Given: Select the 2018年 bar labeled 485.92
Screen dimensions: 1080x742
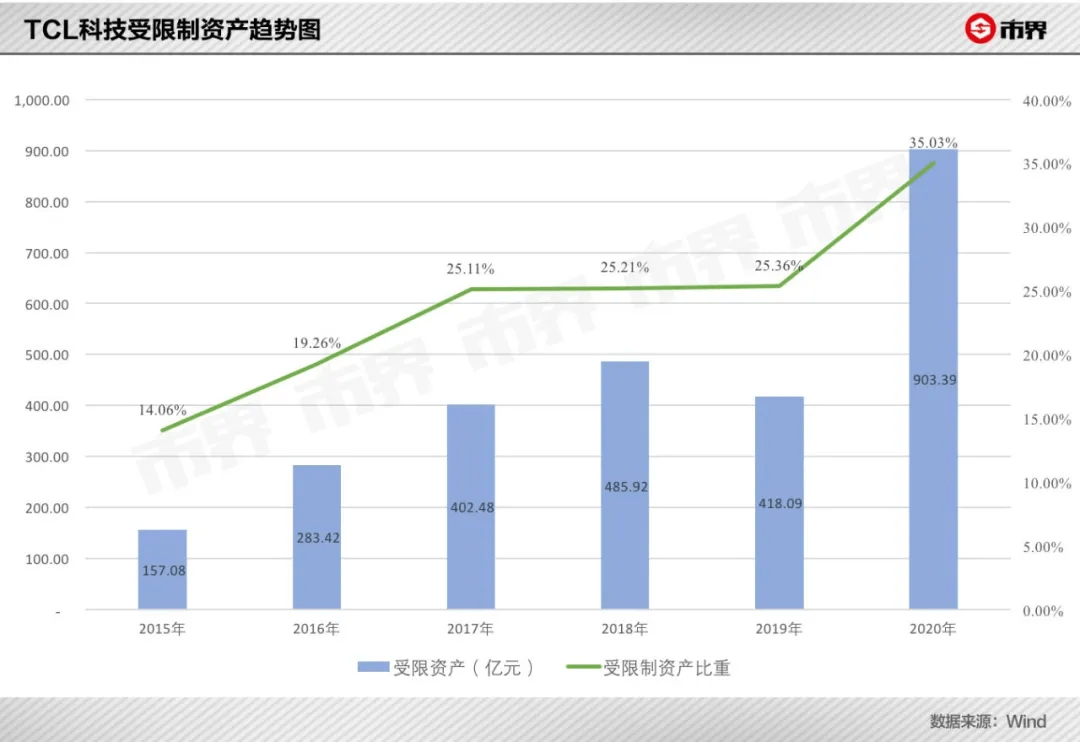Looking at the screenshot, I should (x=625, y=485).
